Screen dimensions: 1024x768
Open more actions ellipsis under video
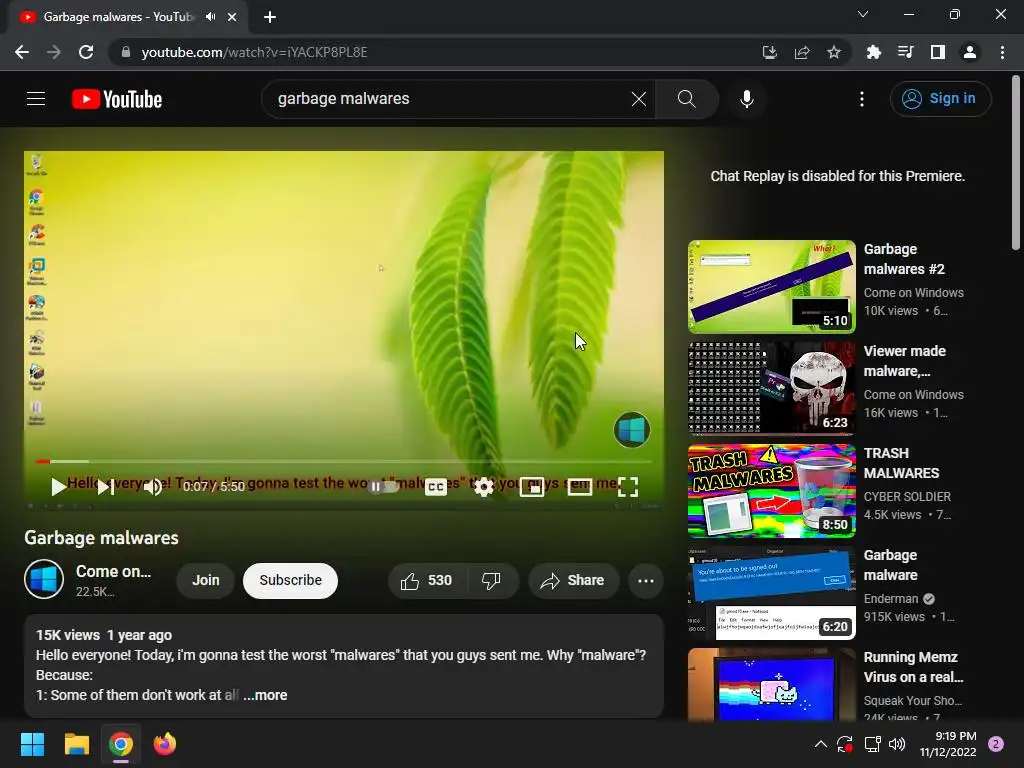pyautogui.click(x=646, y=581)
